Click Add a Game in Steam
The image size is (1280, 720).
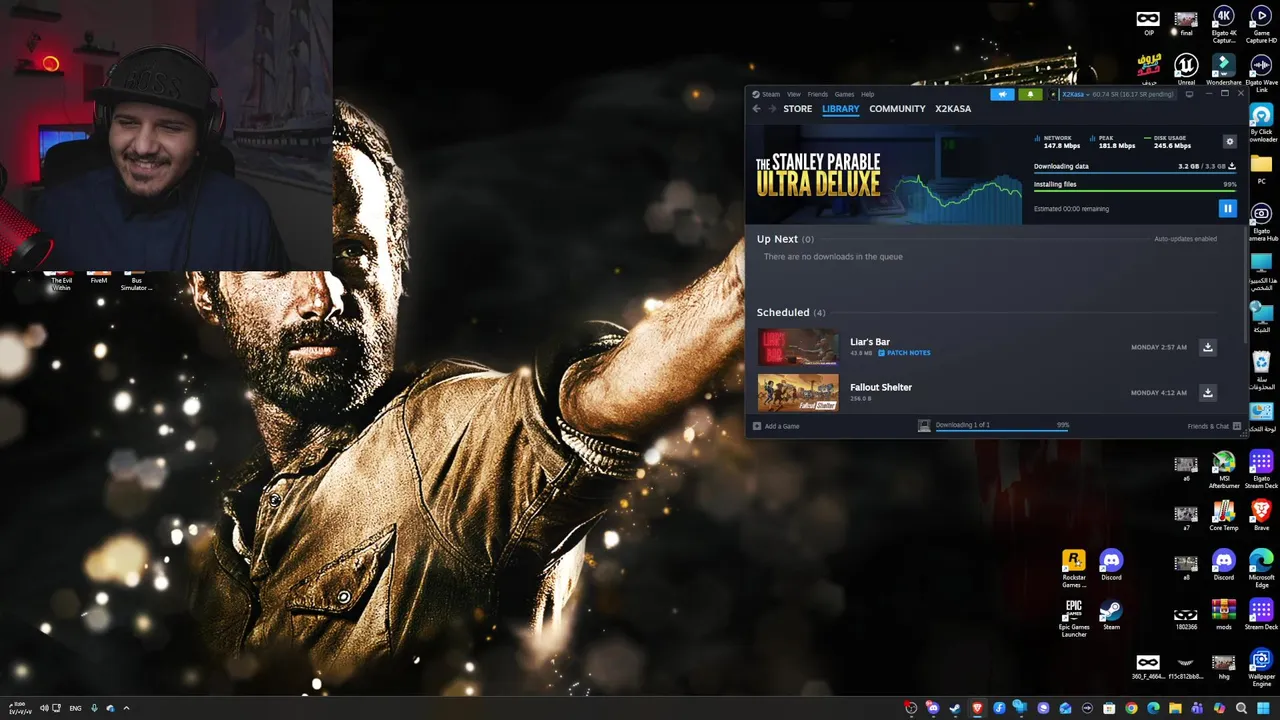click(776, 426)
